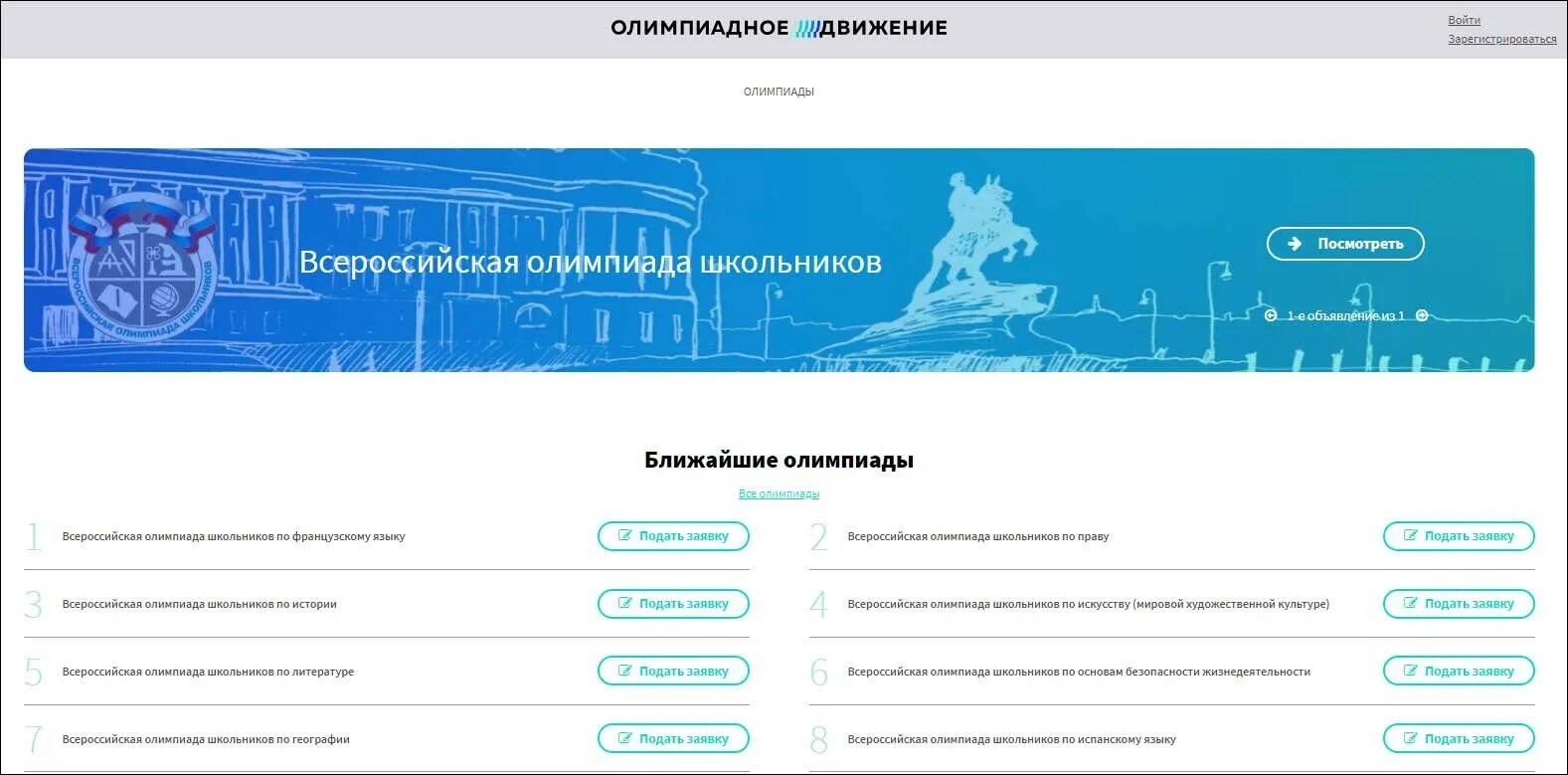Image resolution: width=1568 pixels, height=775 pixels.
Task: Click the next announcement arrow icon
Action: coord(1422,315)
